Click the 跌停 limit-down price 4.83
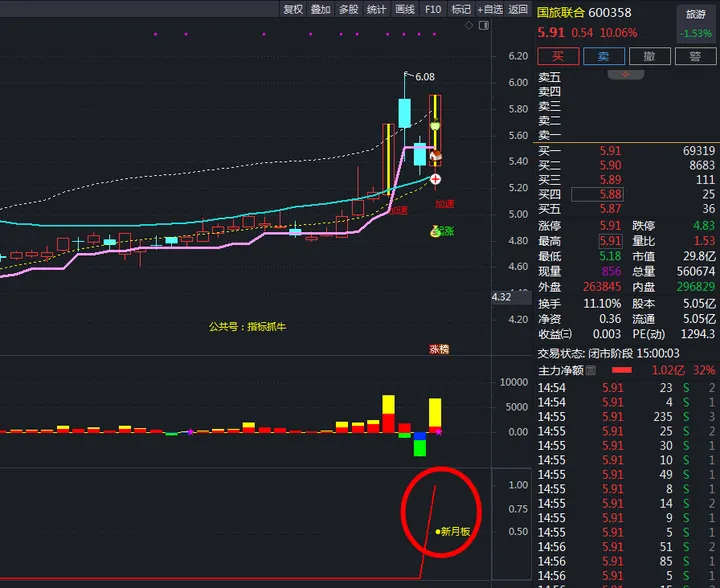 point(704,226)
